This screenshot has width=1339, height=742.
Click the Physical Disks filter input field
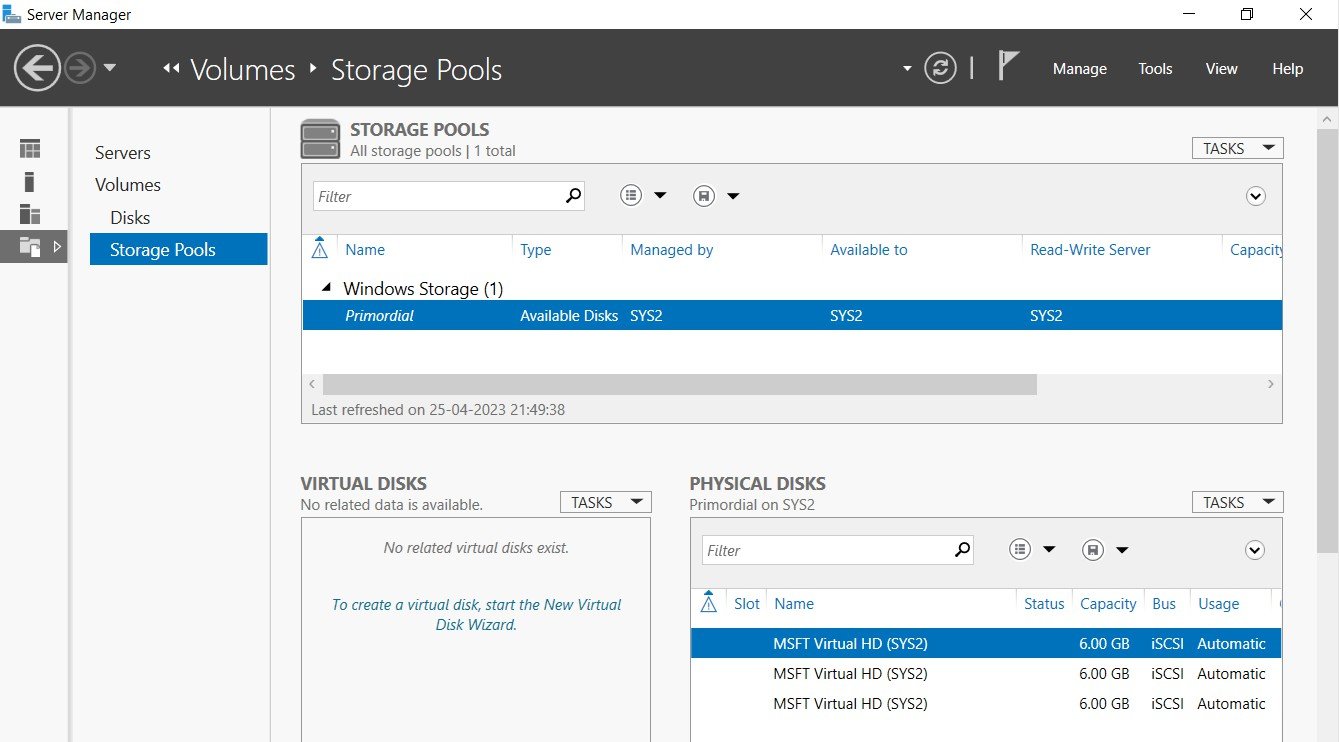[828, 550]
